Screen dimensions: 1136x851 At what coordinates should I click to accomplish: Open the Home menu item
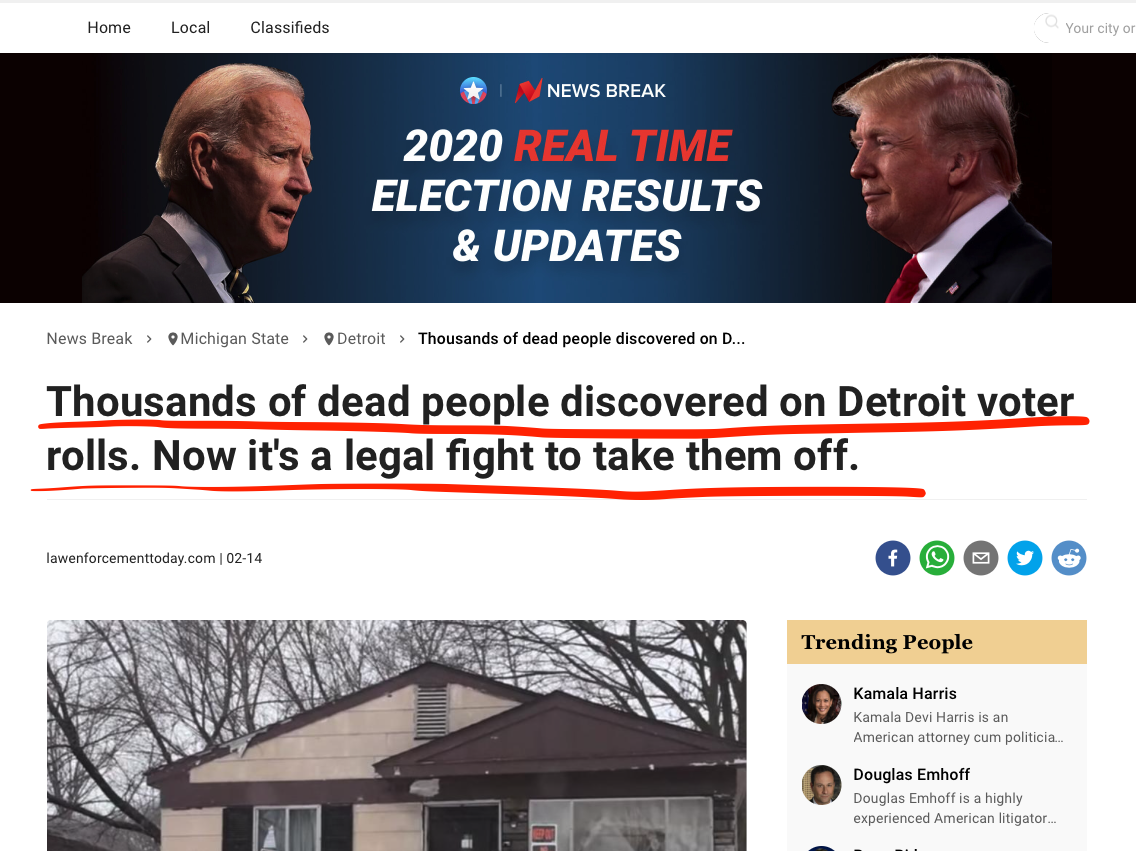[x=109, y=28]
